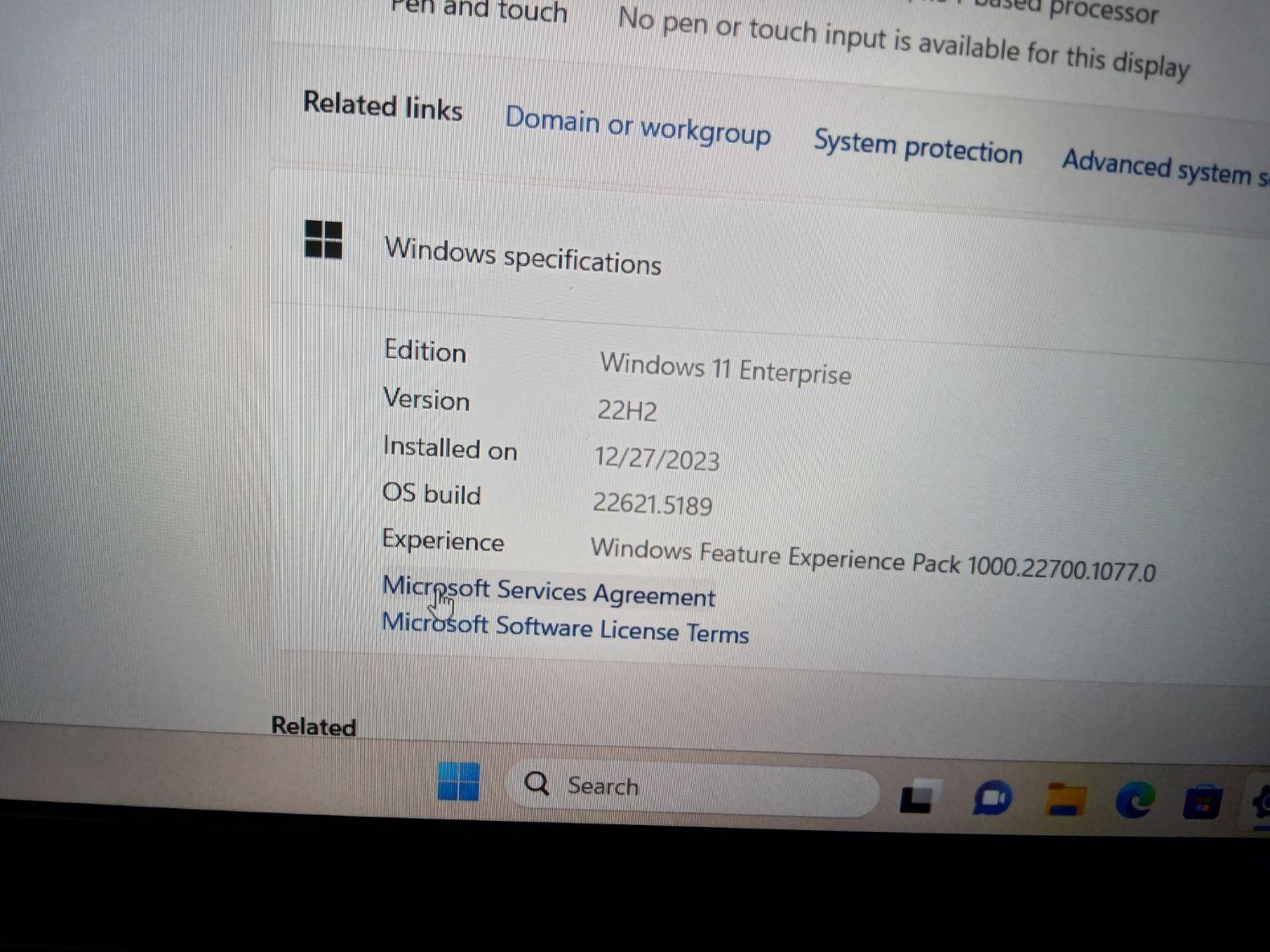Open the Windows Start menu
This screenshot has width=1270, height=952.
click(459, 780)
